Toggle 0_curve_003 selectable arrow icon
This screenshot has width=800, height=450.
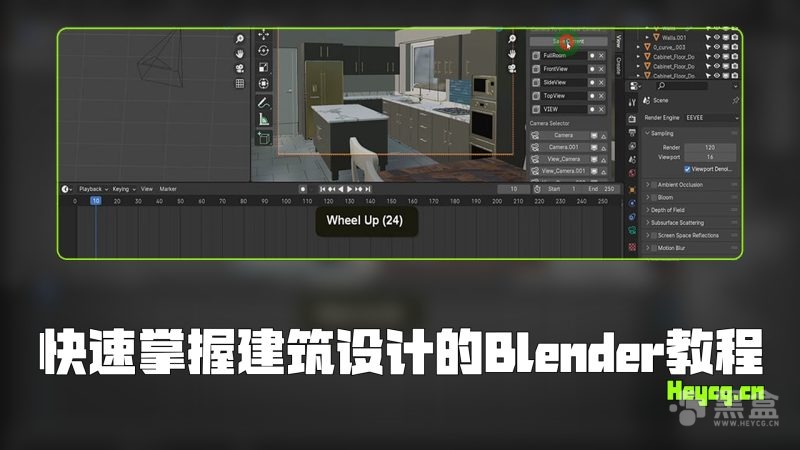coord(708,47)
